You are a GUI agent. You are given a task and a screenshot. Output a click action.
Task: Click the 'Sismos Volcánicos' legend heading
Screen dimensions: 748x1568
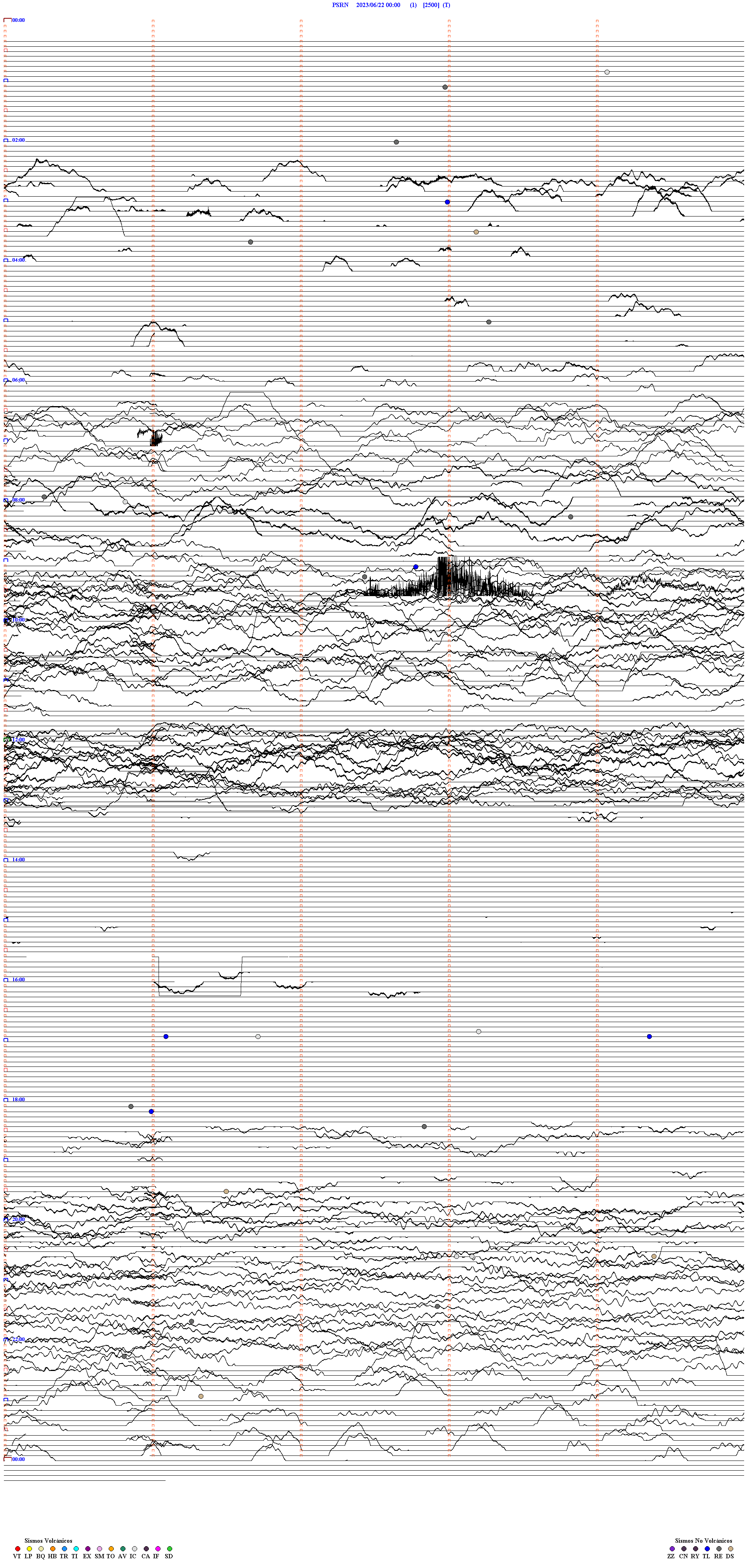coord(48,1541)
